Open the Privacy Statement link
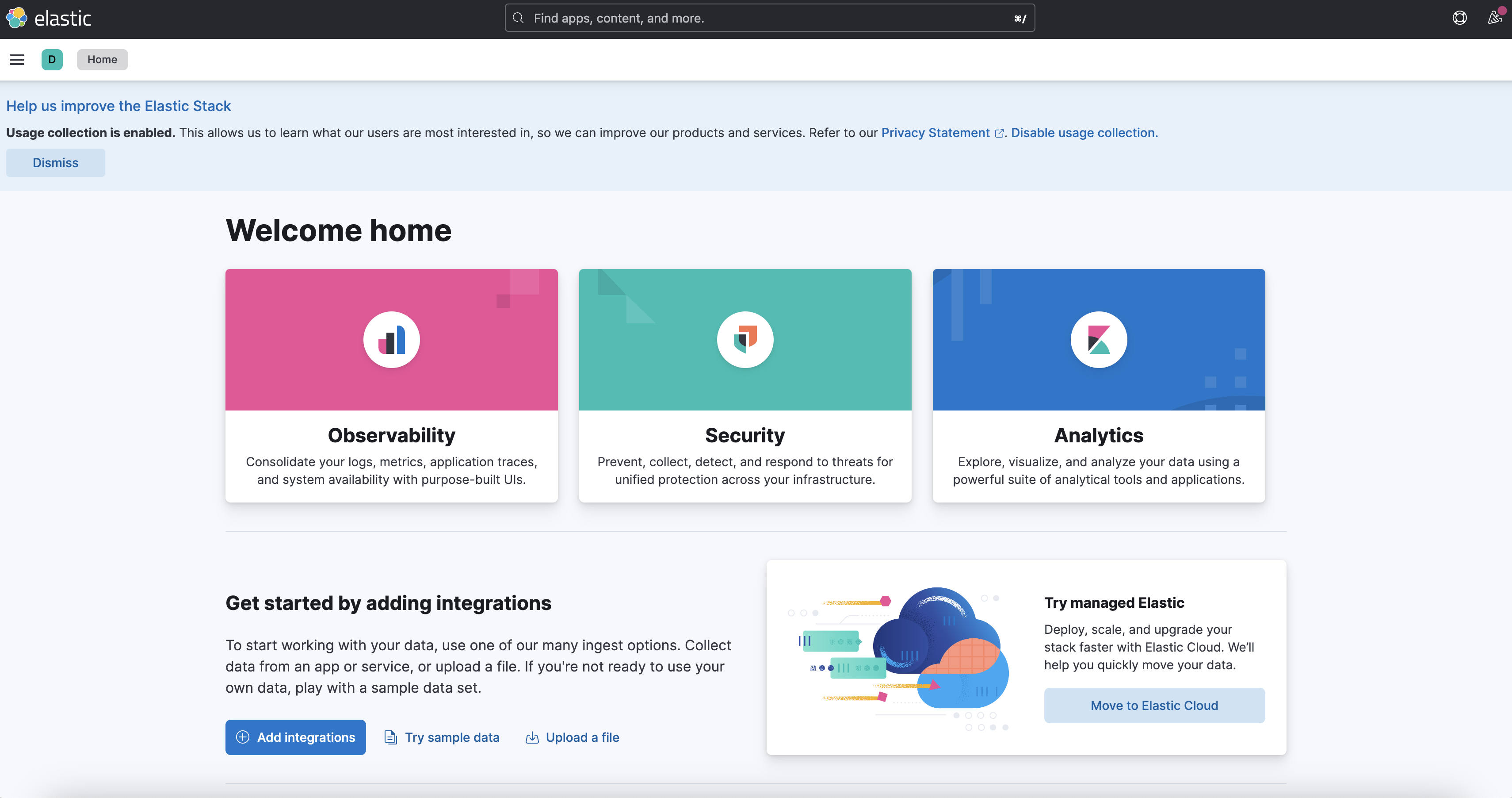 click(x=935, y=133)
